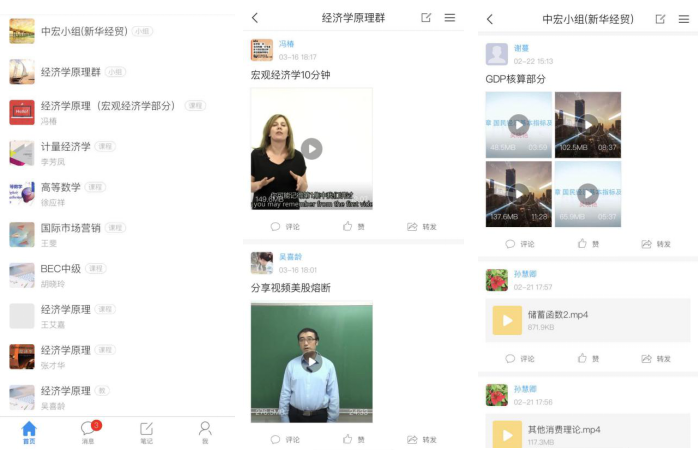Tap the 首页 home icon
The image size is (698, 451).
tap(29, 431)
